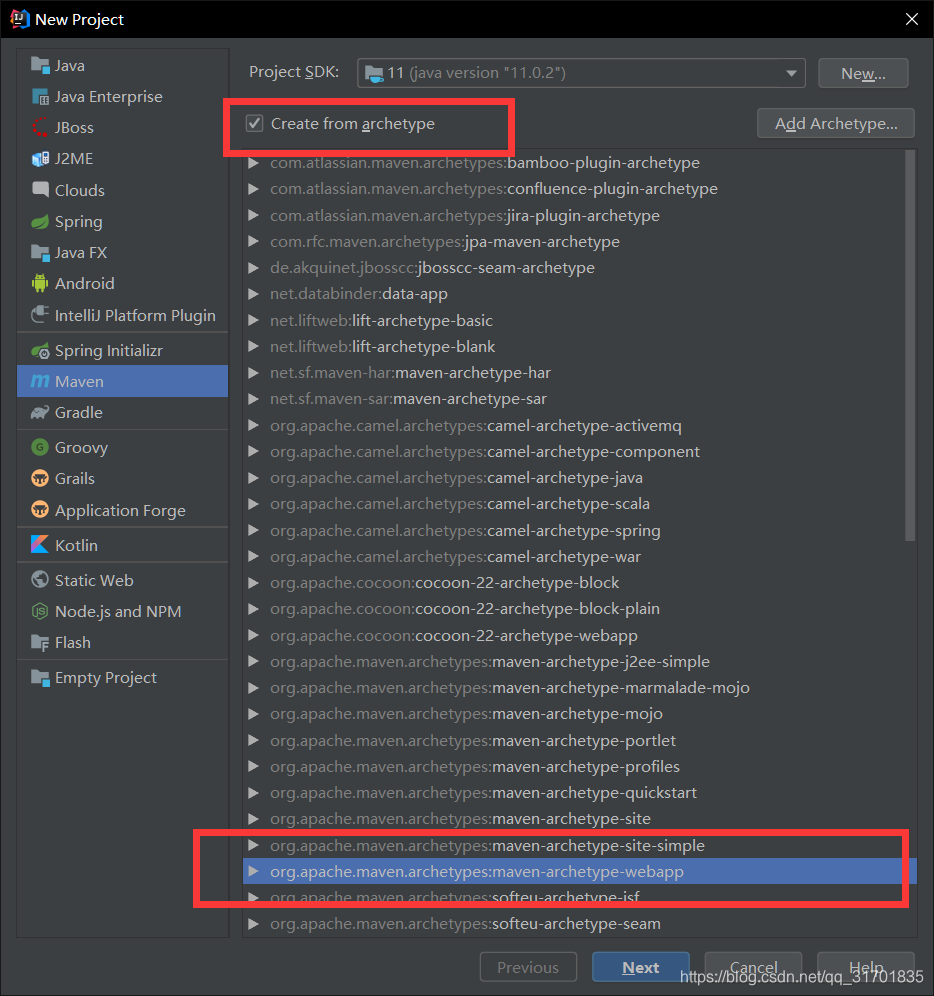Click the Groovy icon
The height and width of the screenshot is (996, 934).
coord(40,447)
